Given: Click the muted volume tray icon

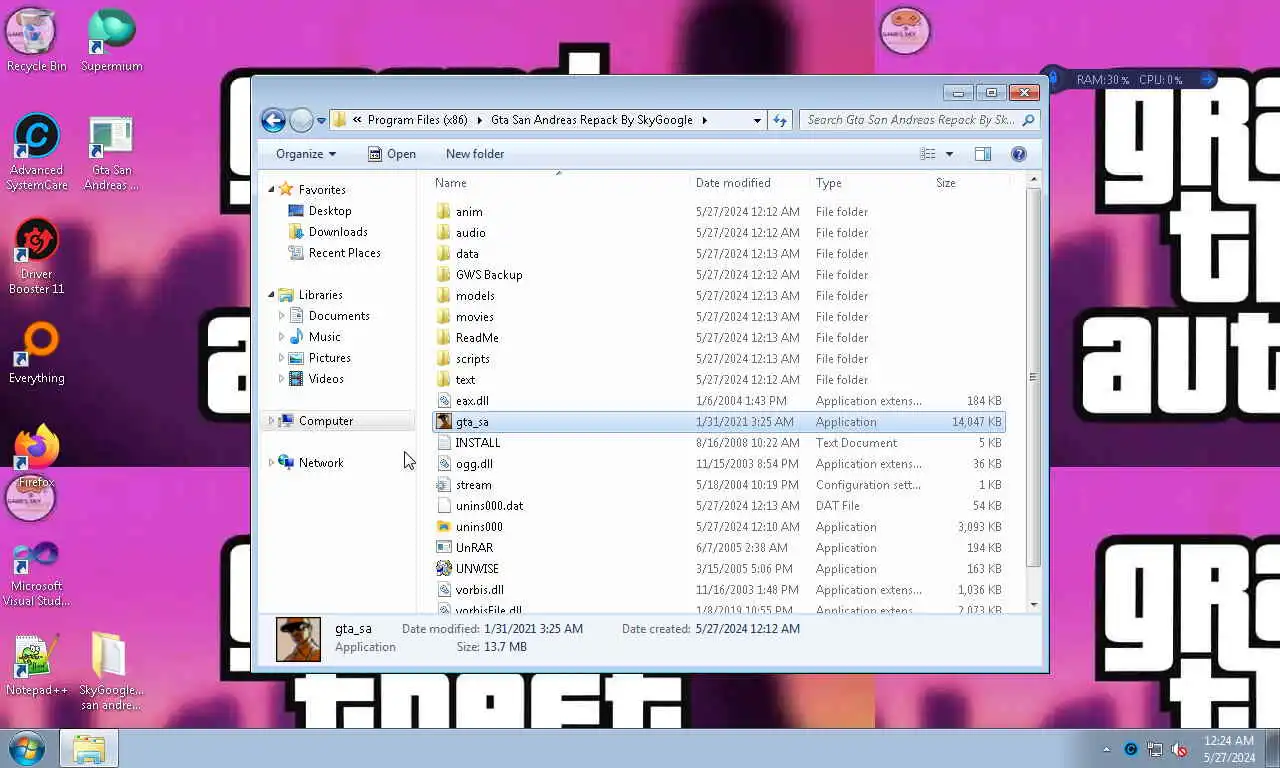Looking at the screenshot, I should (1179, 749).
